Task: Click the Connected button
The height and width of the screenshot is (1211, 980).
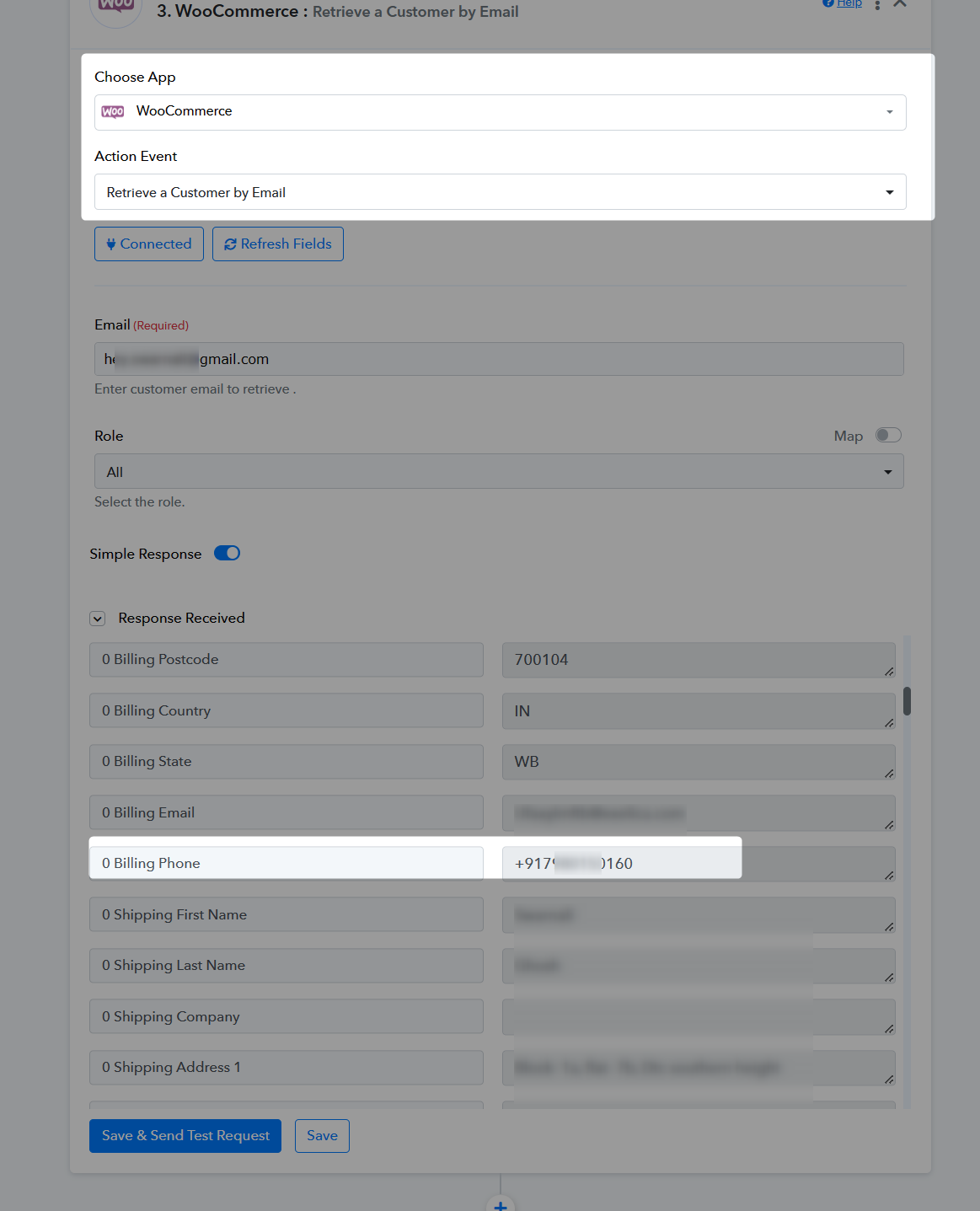Action: (149, 244)
